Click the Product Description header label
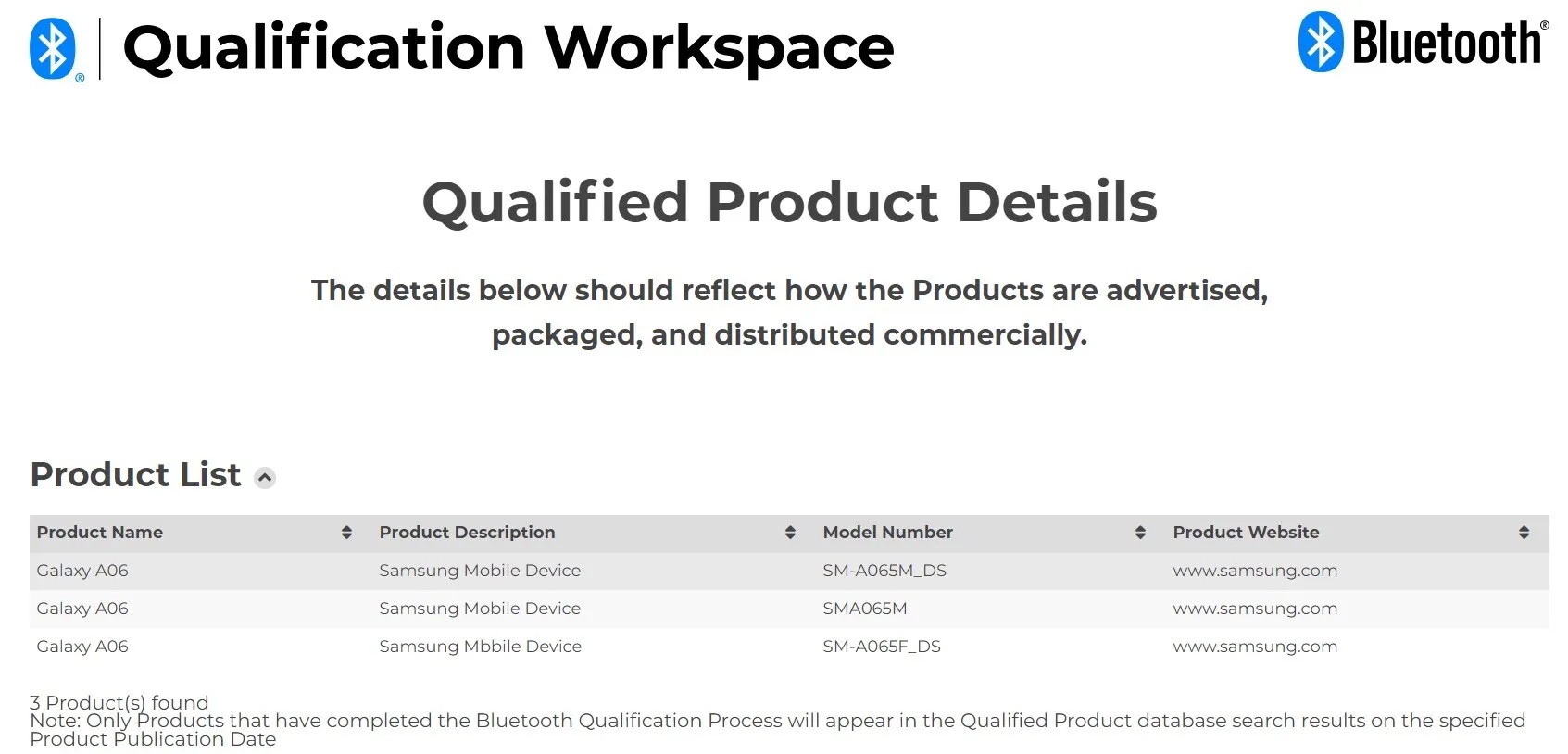This screenshot has width=1568, height=754. click(467, 533)
